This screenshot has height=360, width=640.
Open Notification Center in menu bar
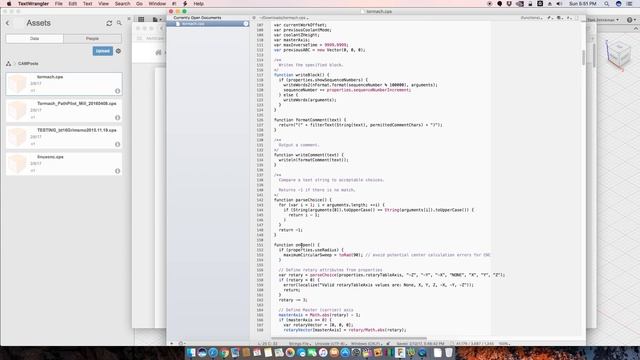point(630,4)
